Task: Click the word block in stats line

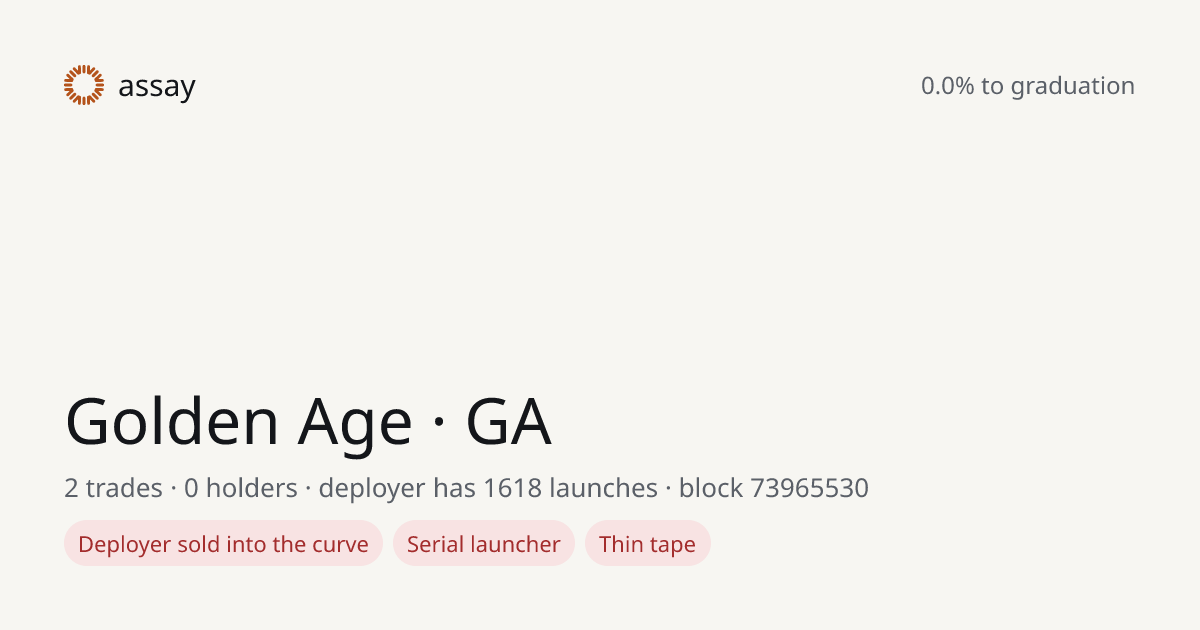Action: click(x=711, y=488)
